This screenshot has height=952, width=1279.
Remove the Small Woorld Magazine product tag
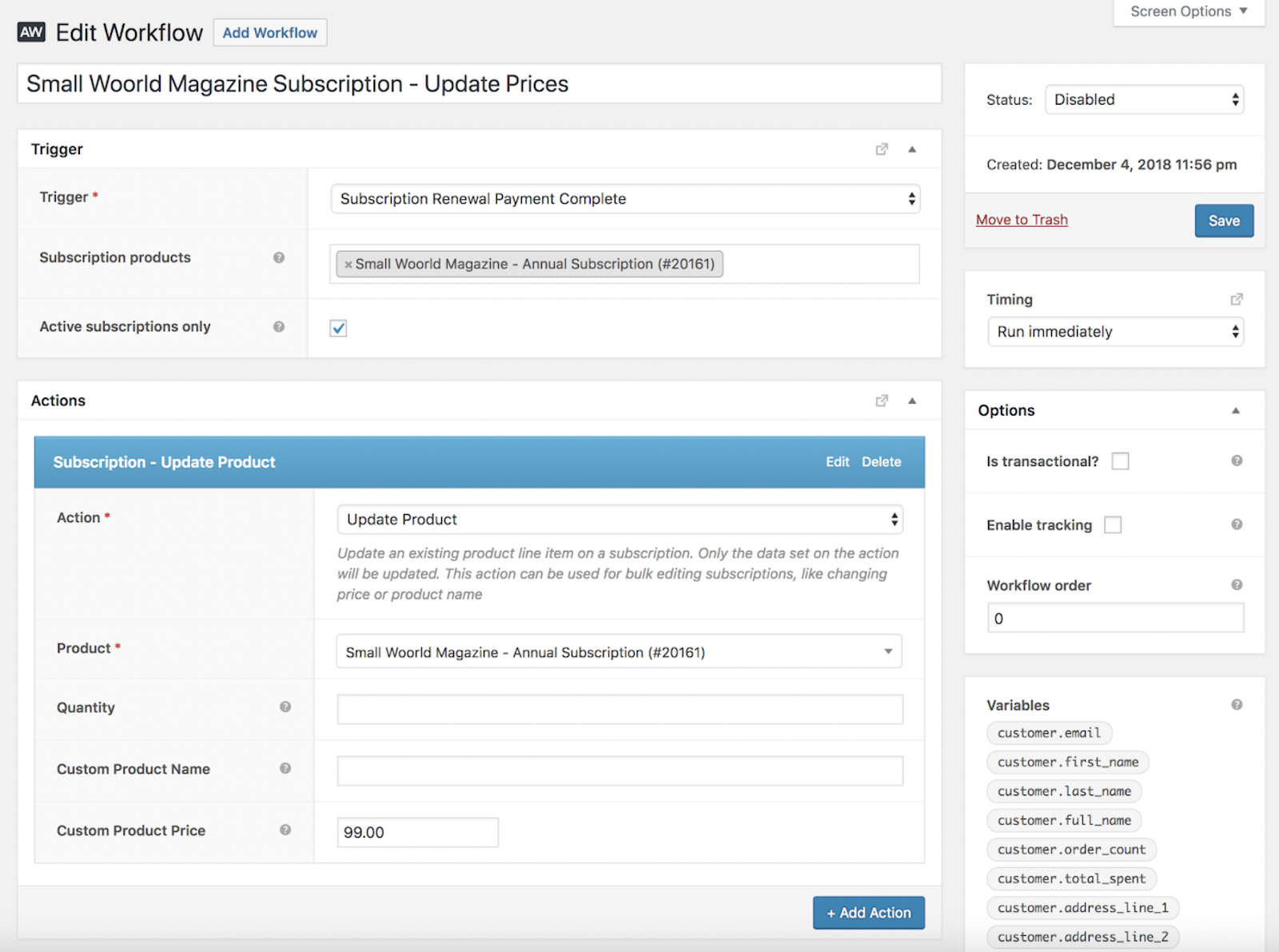pos(348,265)
